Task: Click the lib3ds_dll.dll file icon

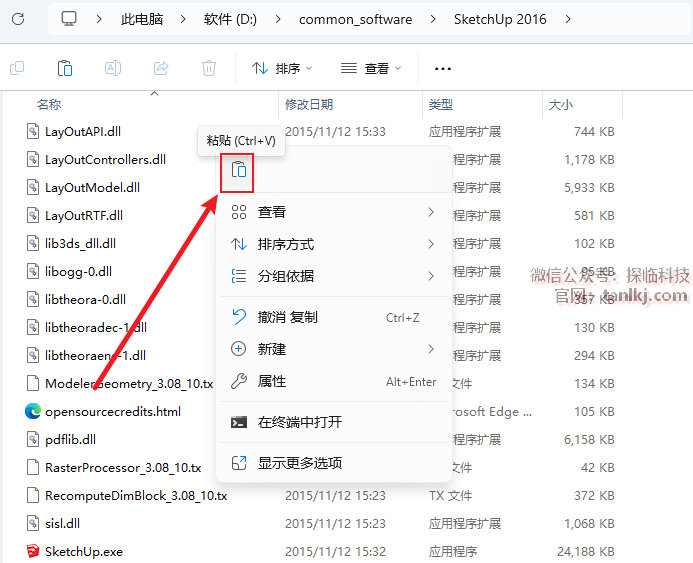Action: click(33, 243)
